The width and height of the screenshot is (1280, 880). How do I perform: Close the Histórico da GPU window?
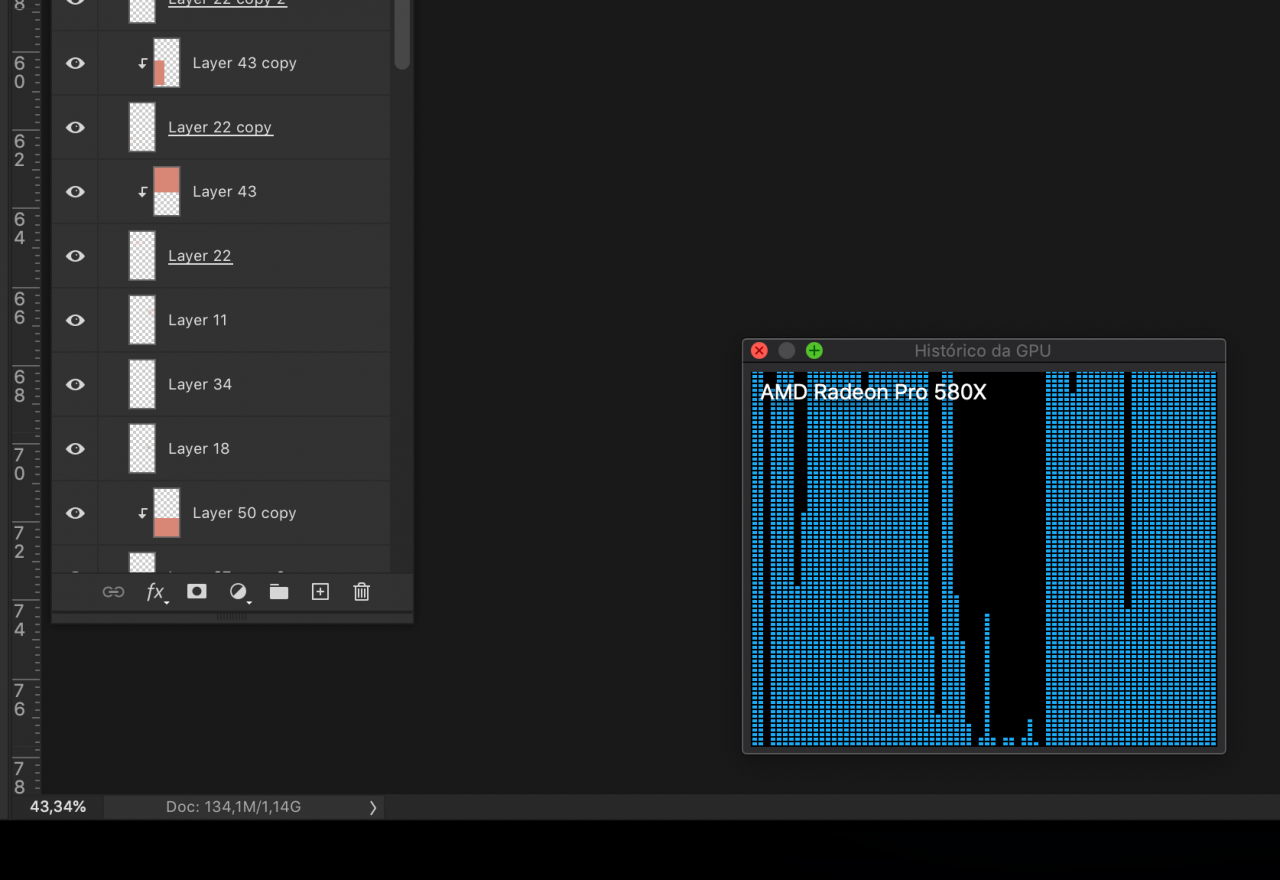759,351
